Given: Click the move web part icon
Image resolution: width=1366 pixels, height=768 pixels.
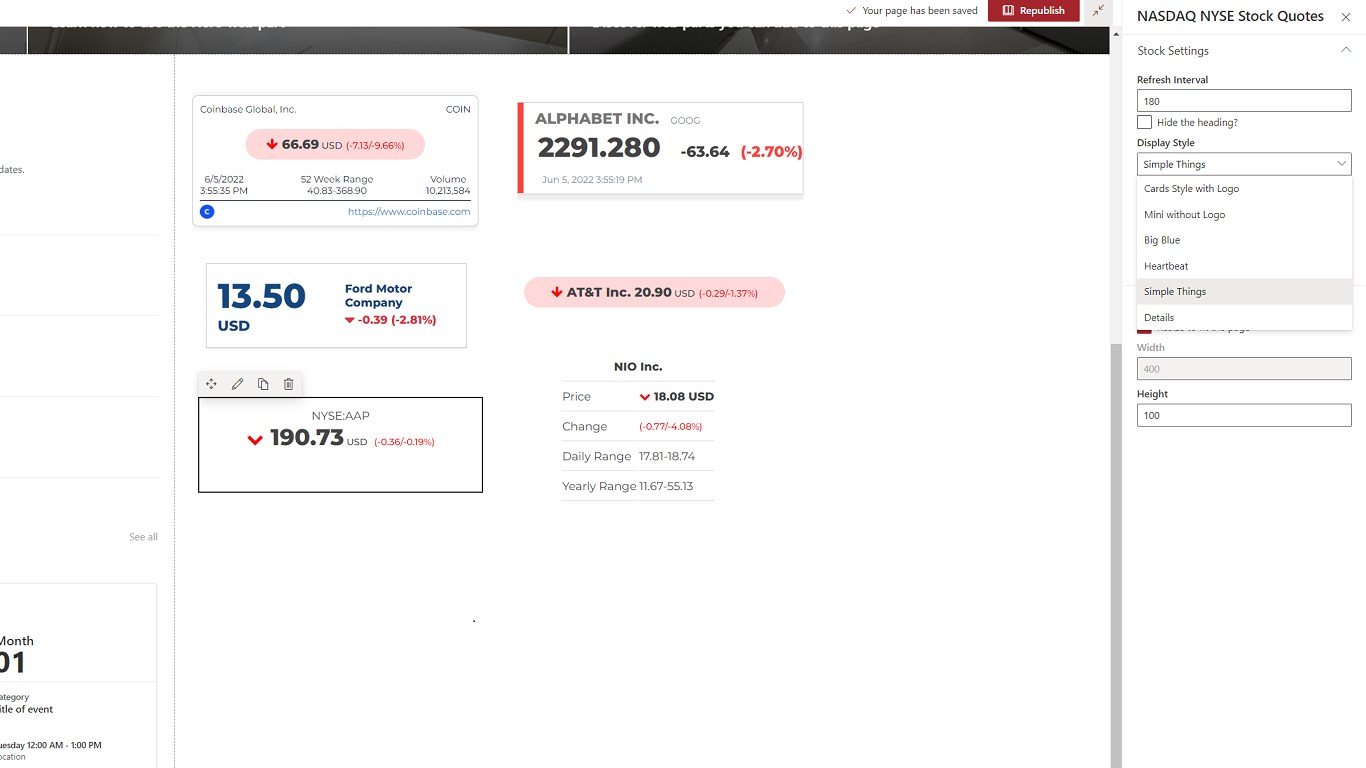Looking at the screenshot, I should pyautogui.click(x=211, y=384).
